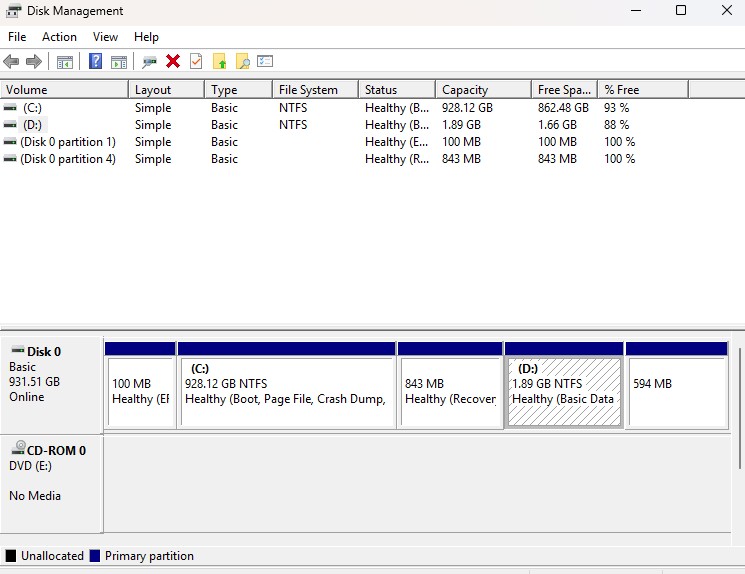Toggle the Show/Hide Console Tree icon
Viewport: 745px width, 574px height.
[65, 62]
